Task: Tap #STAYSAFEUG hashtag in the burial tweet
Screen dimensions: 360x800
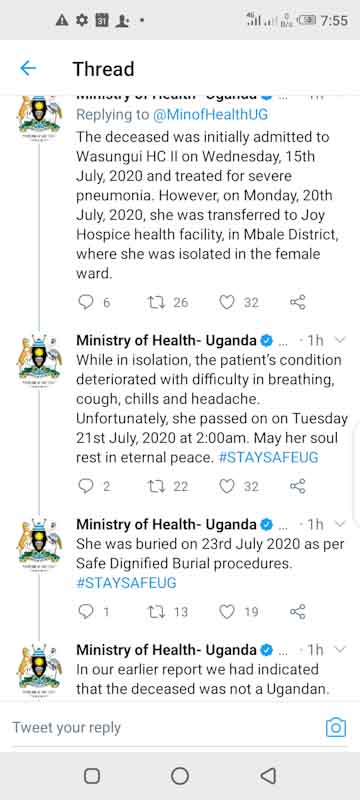Action: pyautogui.click(x=126, y=583)
